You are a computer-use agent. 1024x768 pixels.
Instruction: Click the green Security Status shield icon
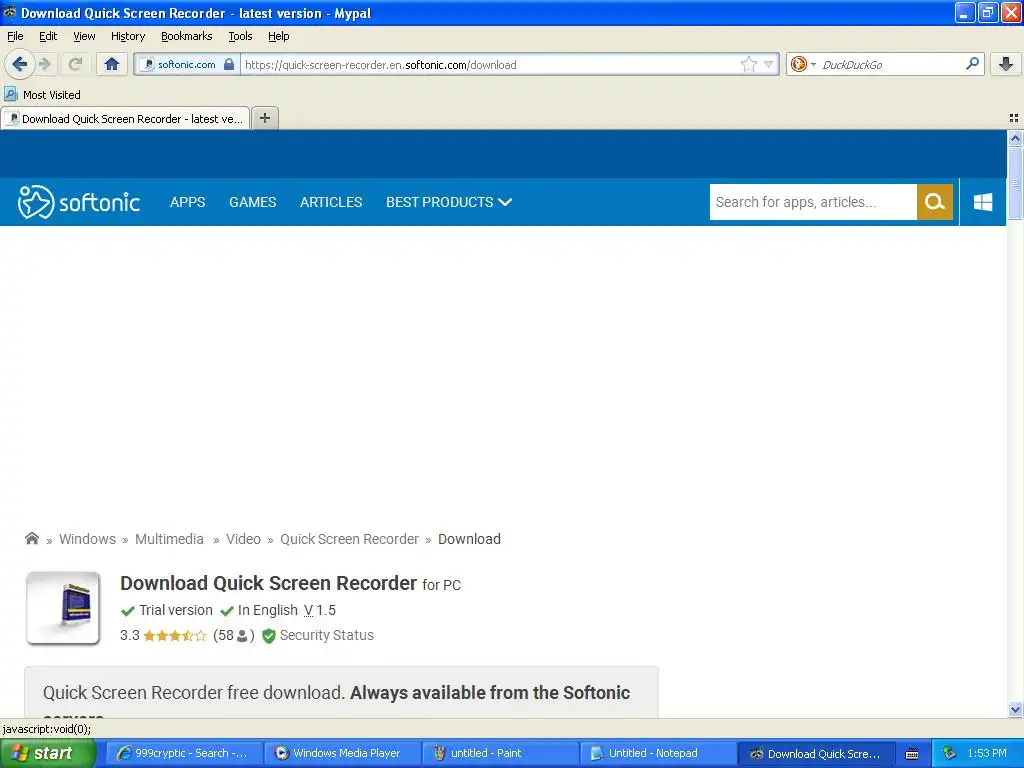click(268, 635)
